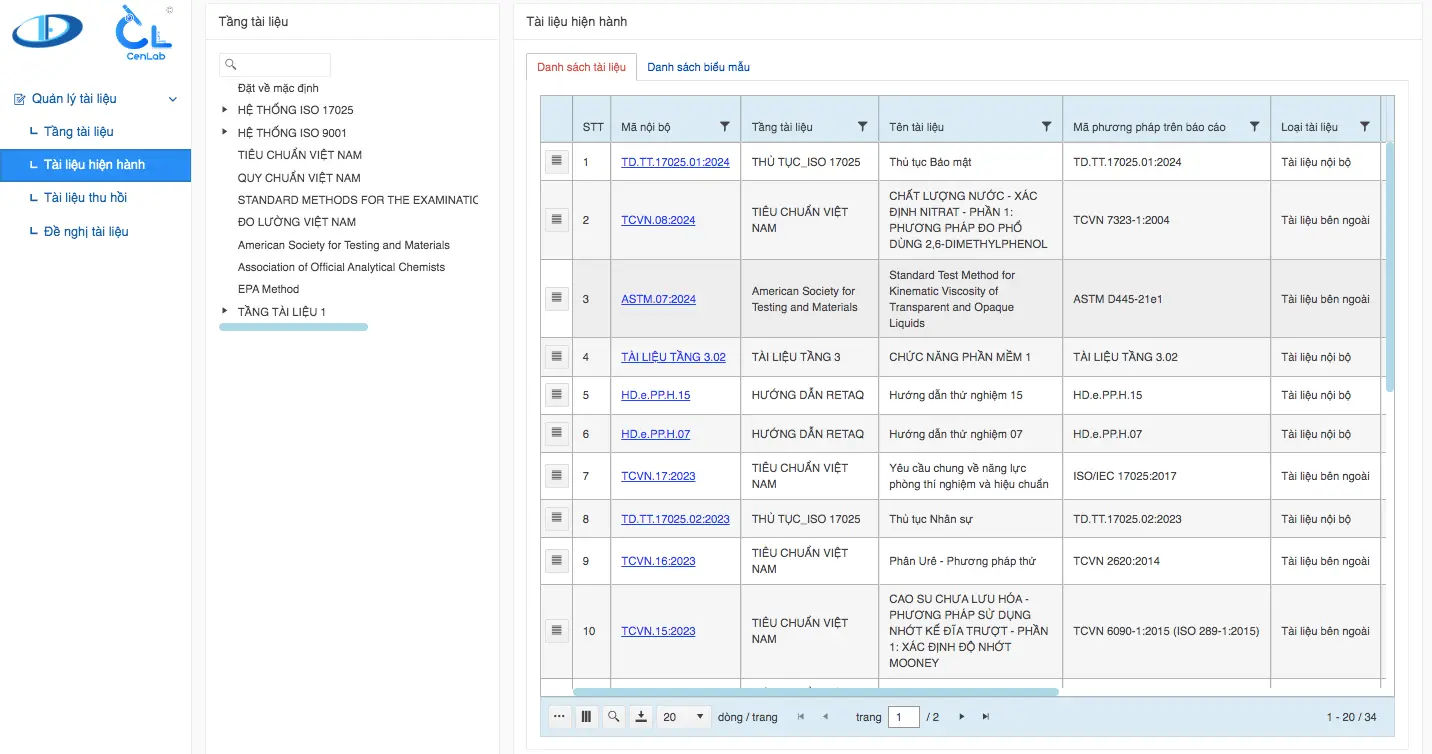Screen dimensions: 1432x754
Task: Click filter icon on Tên tài liệu column
Action: click(x=1046, y=127)
